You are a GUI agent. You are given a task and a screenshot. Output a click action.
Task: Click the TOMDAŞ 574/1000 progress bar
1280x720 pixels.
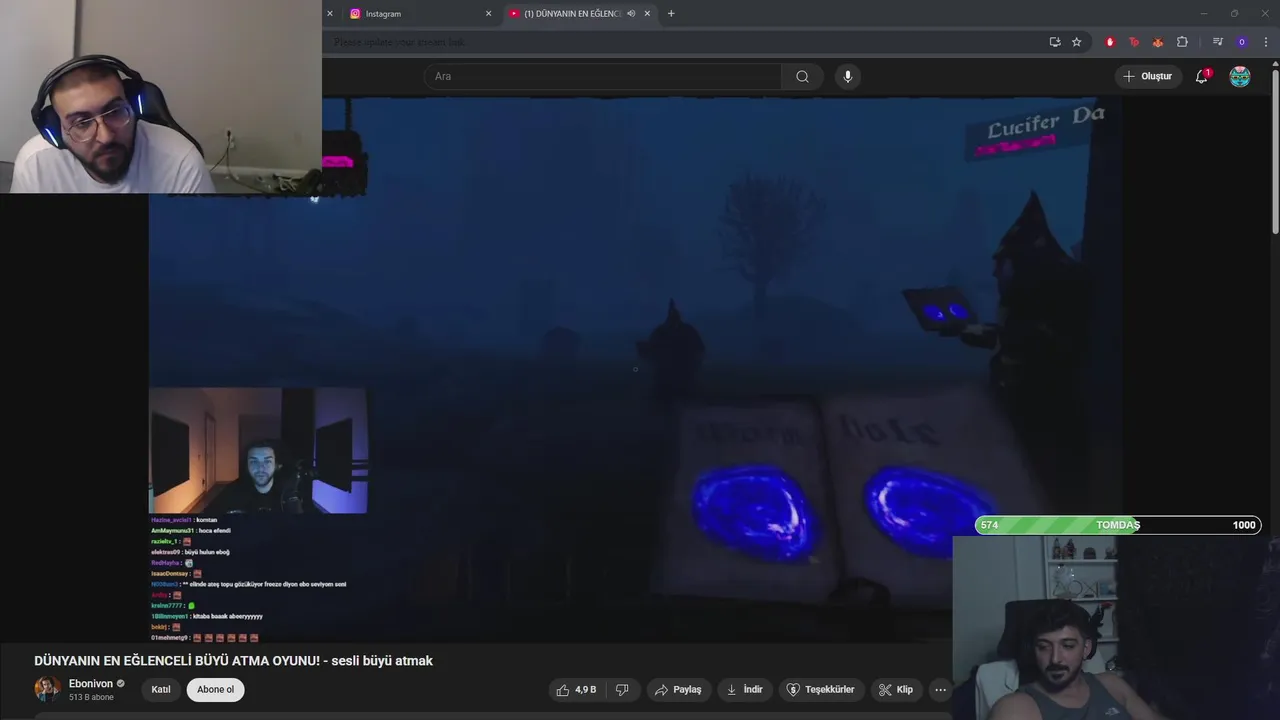(x=1118, y=525)
